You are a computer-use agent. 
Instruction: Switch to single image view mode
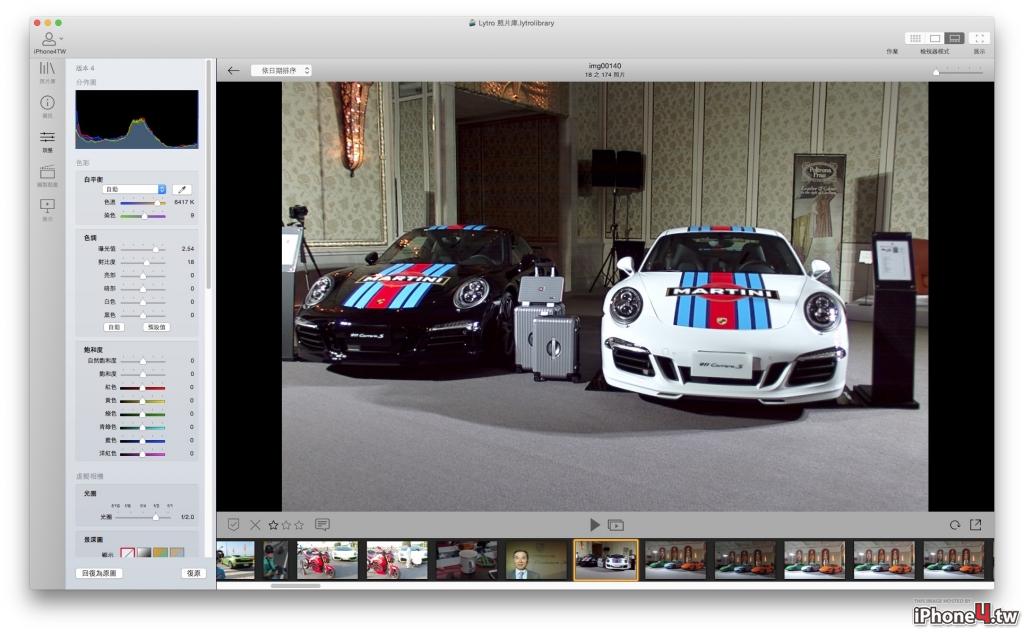(x=935, y=39)
